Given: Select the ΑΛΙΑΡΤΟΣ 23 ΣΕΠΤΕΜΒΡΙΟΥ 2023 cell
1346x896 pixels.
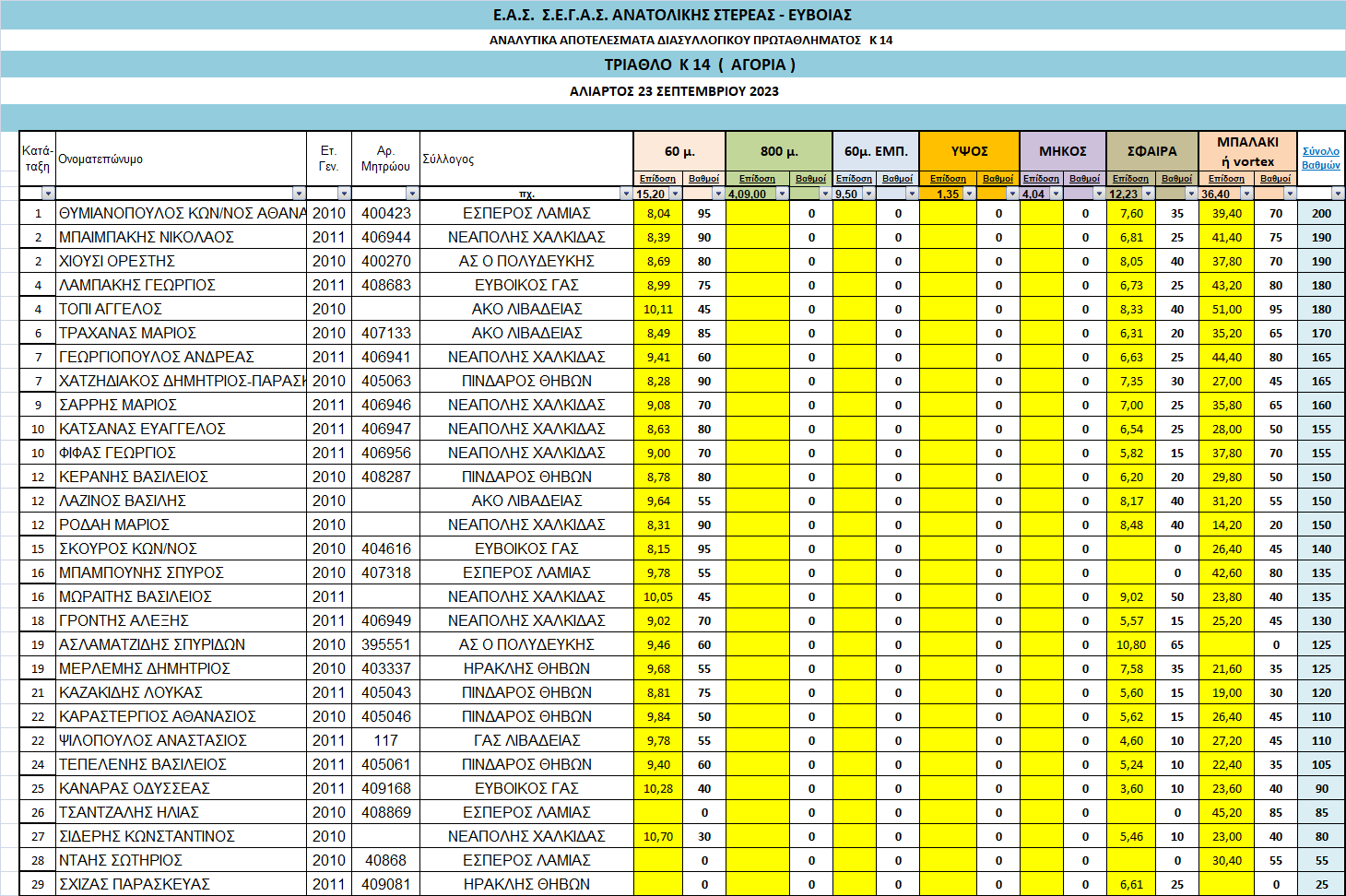Looking at the screenshot, I should [673, 91].
